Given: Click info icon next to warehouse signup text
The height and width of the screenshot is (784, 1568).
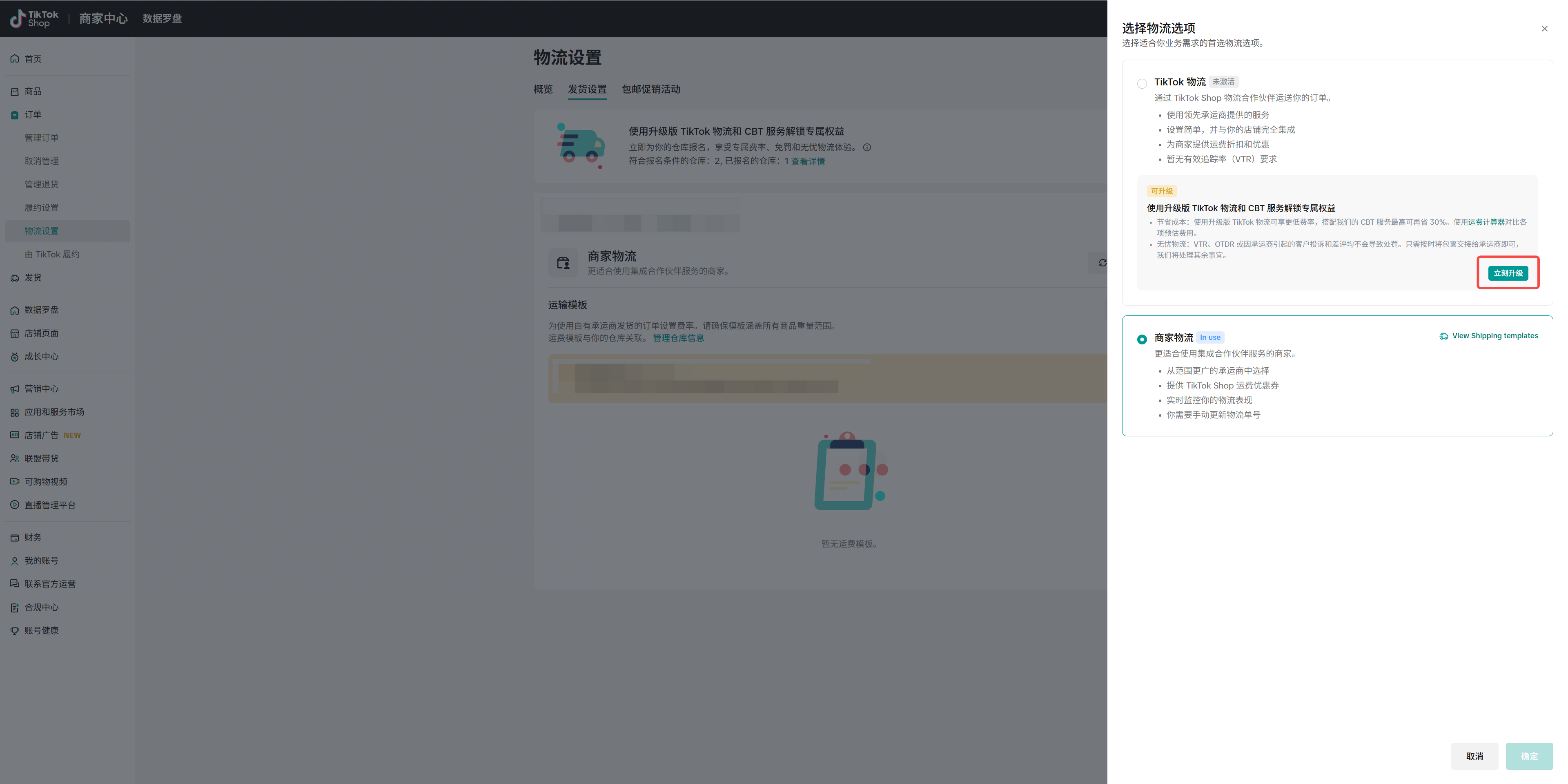Looking at the screenshot, I should click(867, 147).
